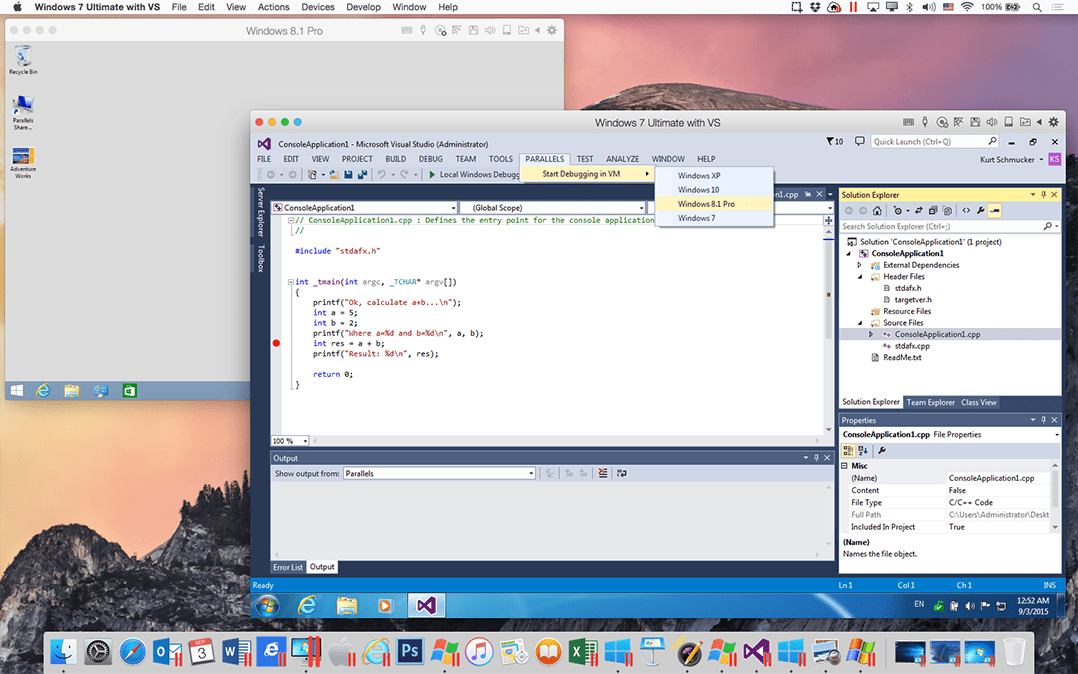Collapse the Source Files tree node
Screen dimensions: 1078x674
(x=859, y=323)
